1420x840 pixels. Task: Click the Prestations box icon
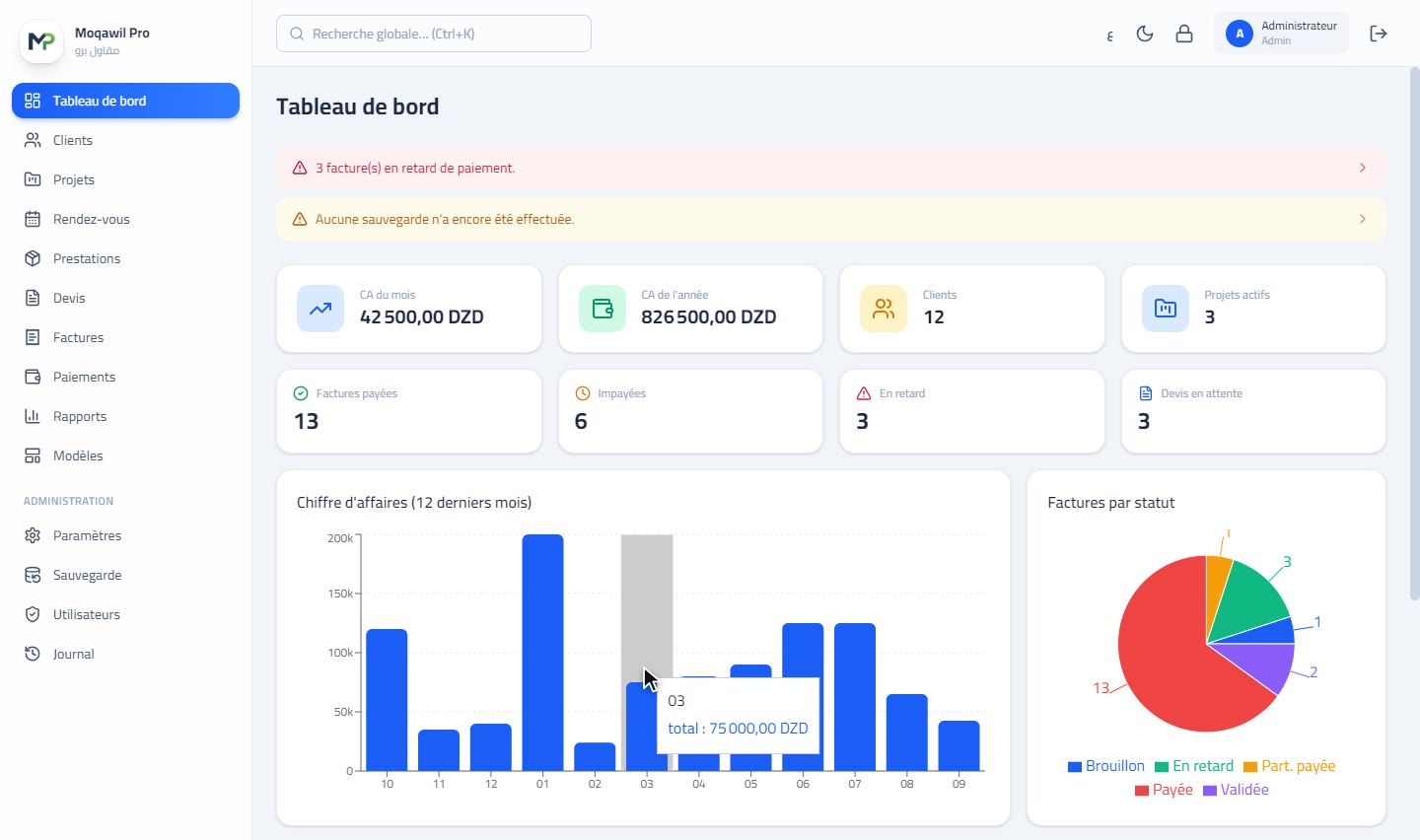[x=33, y=258]
